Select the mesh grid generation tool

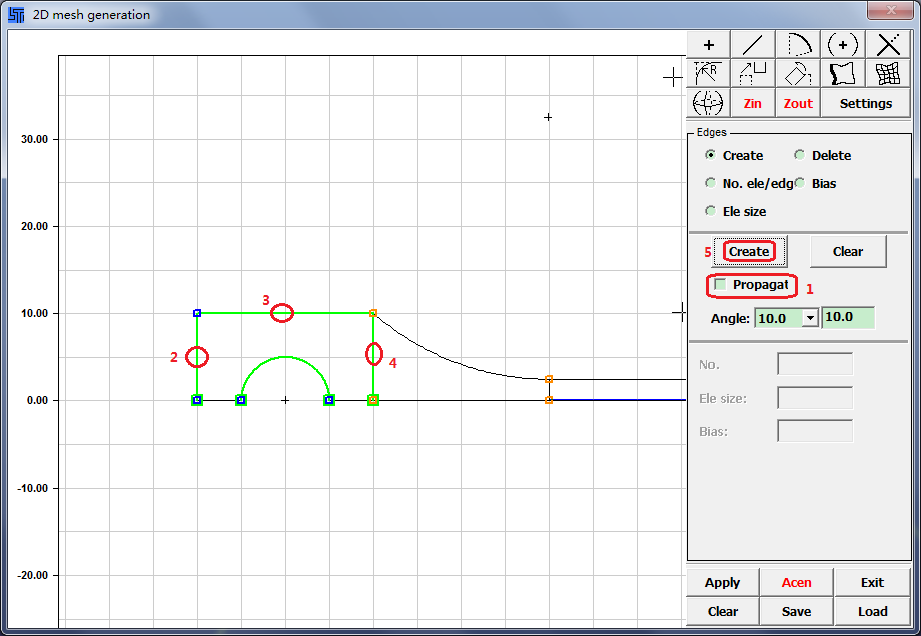click(888, 73)
